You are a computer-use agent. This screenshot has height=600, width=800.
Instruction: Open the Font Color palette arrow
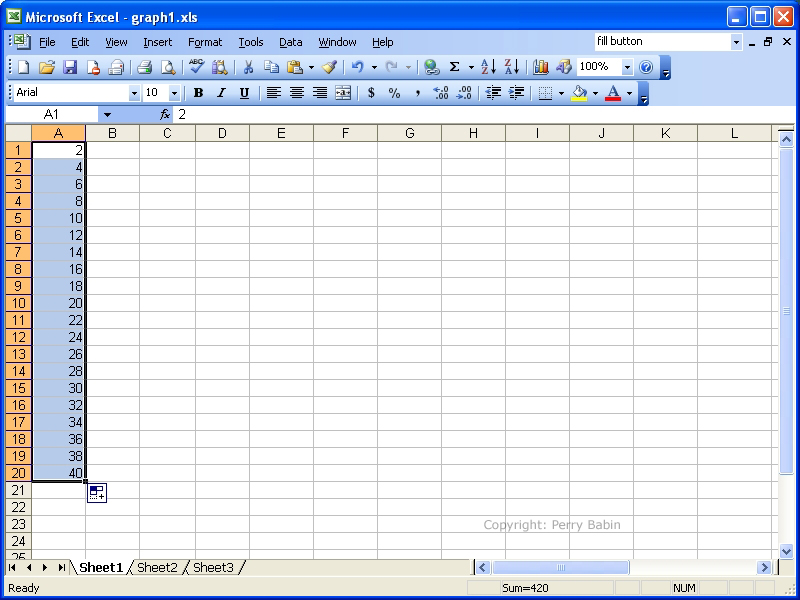pyautogui.click(x=629, y=93)
